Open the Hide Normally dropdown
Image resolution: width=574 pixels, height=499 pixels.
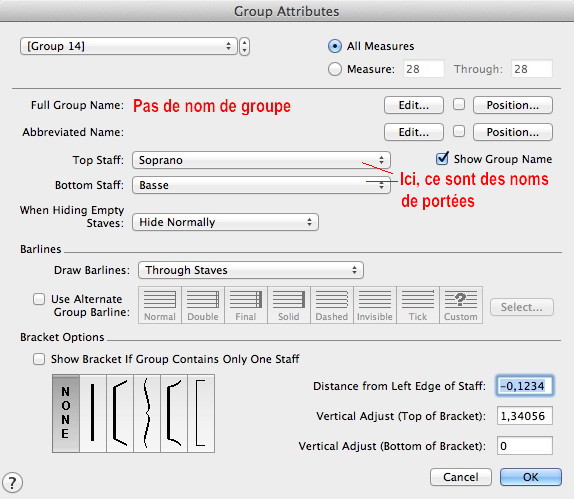click(225, 222)
